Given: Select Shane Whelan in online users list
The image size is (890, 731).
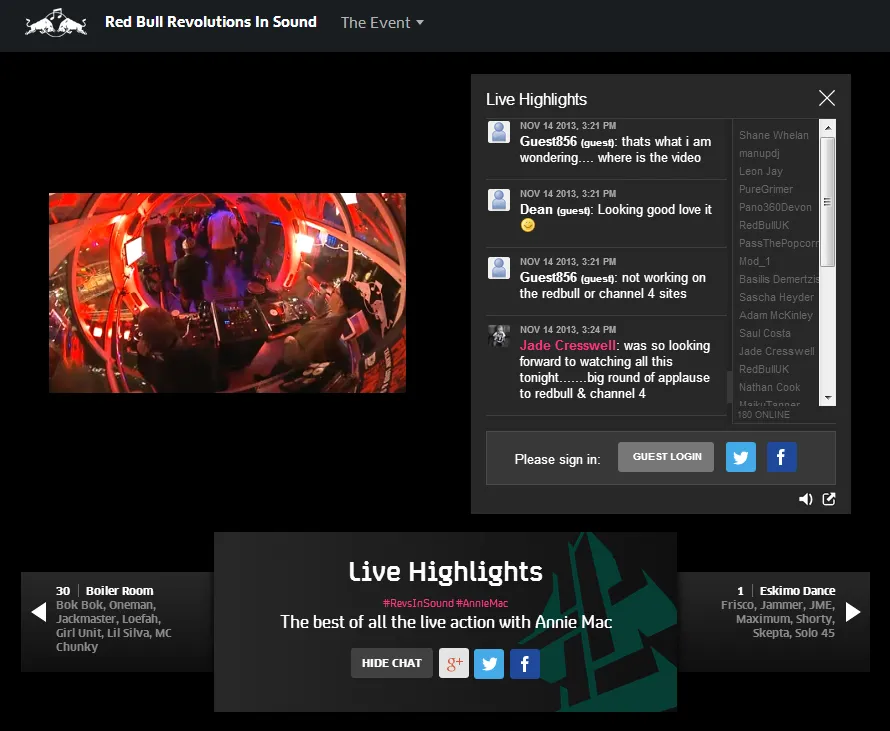Looking at the screenshot, I should [x=774, y=135].
